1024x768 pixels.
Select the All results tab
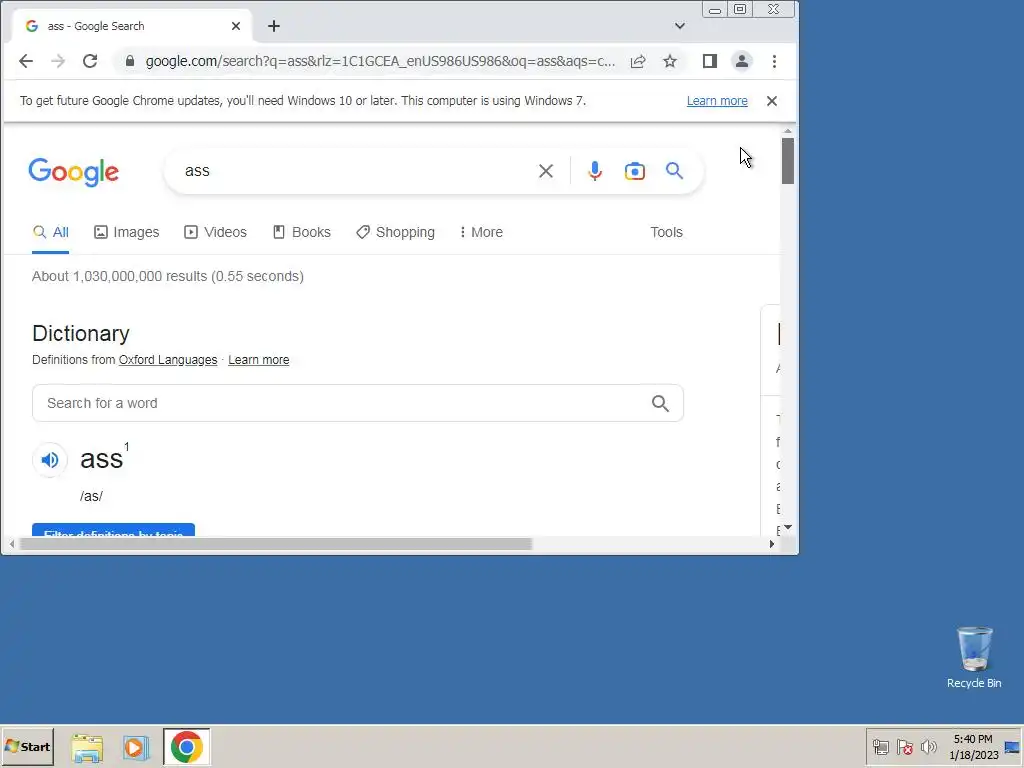(50, 232)
